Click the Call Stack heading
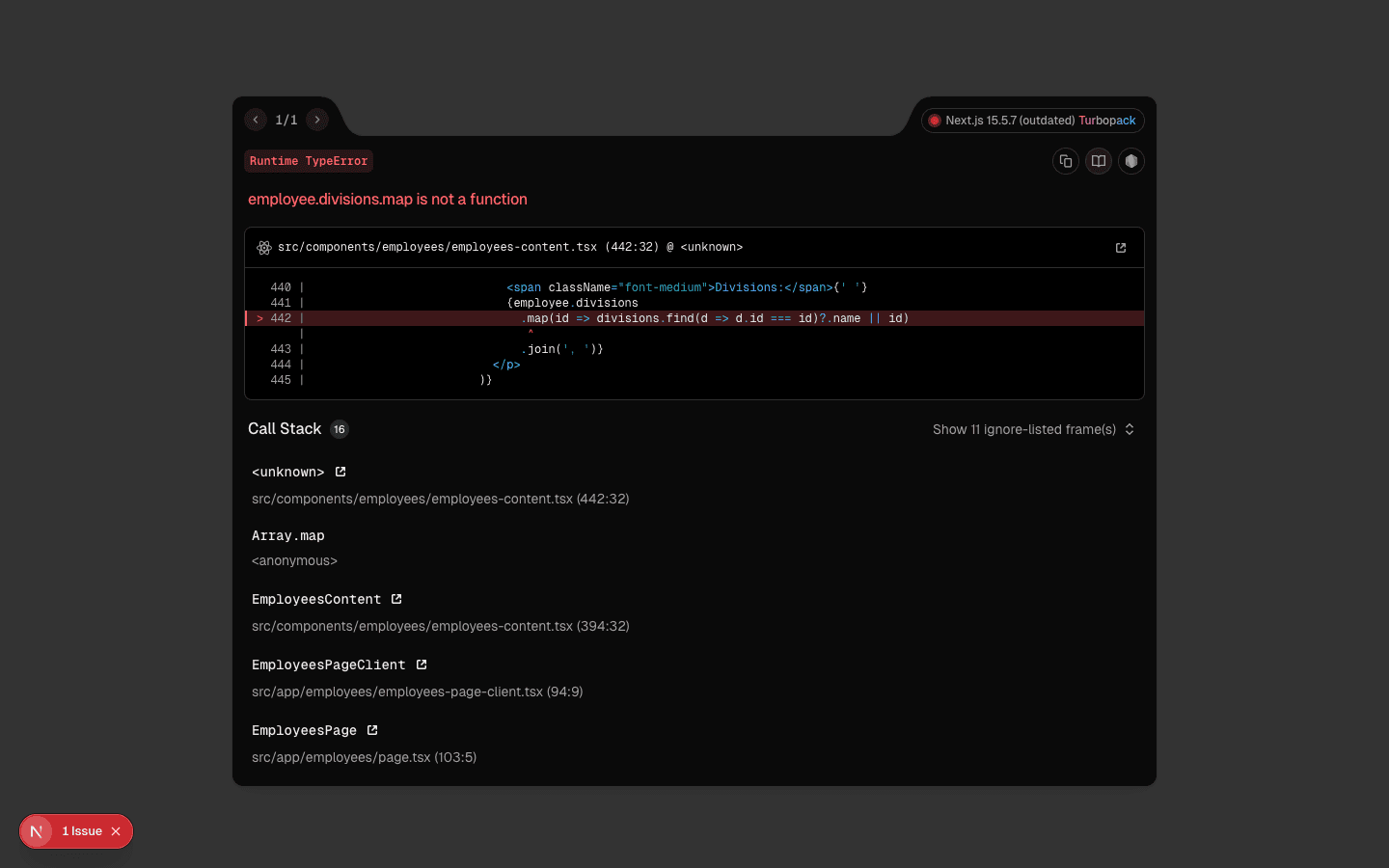1389x868 pixels. click(285, 428)
